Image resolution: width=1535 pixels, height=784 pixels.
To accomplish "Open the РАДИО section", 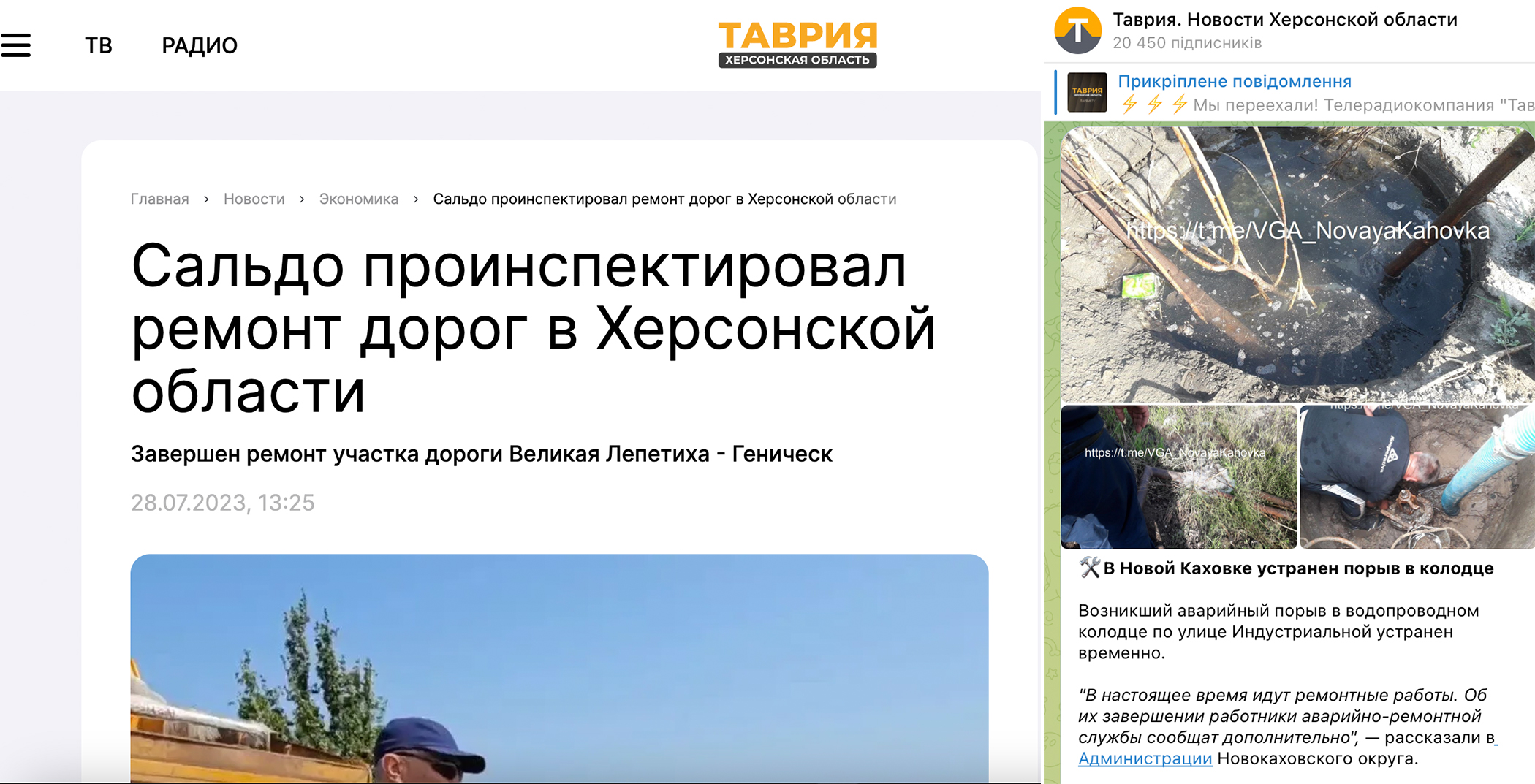I will (199, 45).
